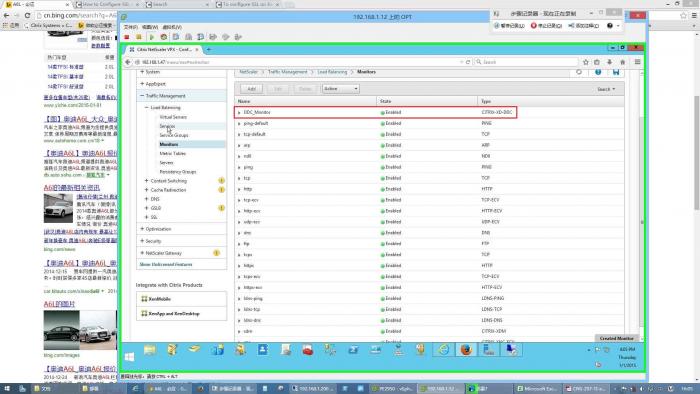Click the XenMobile integration icon

(x=144, y=299)
